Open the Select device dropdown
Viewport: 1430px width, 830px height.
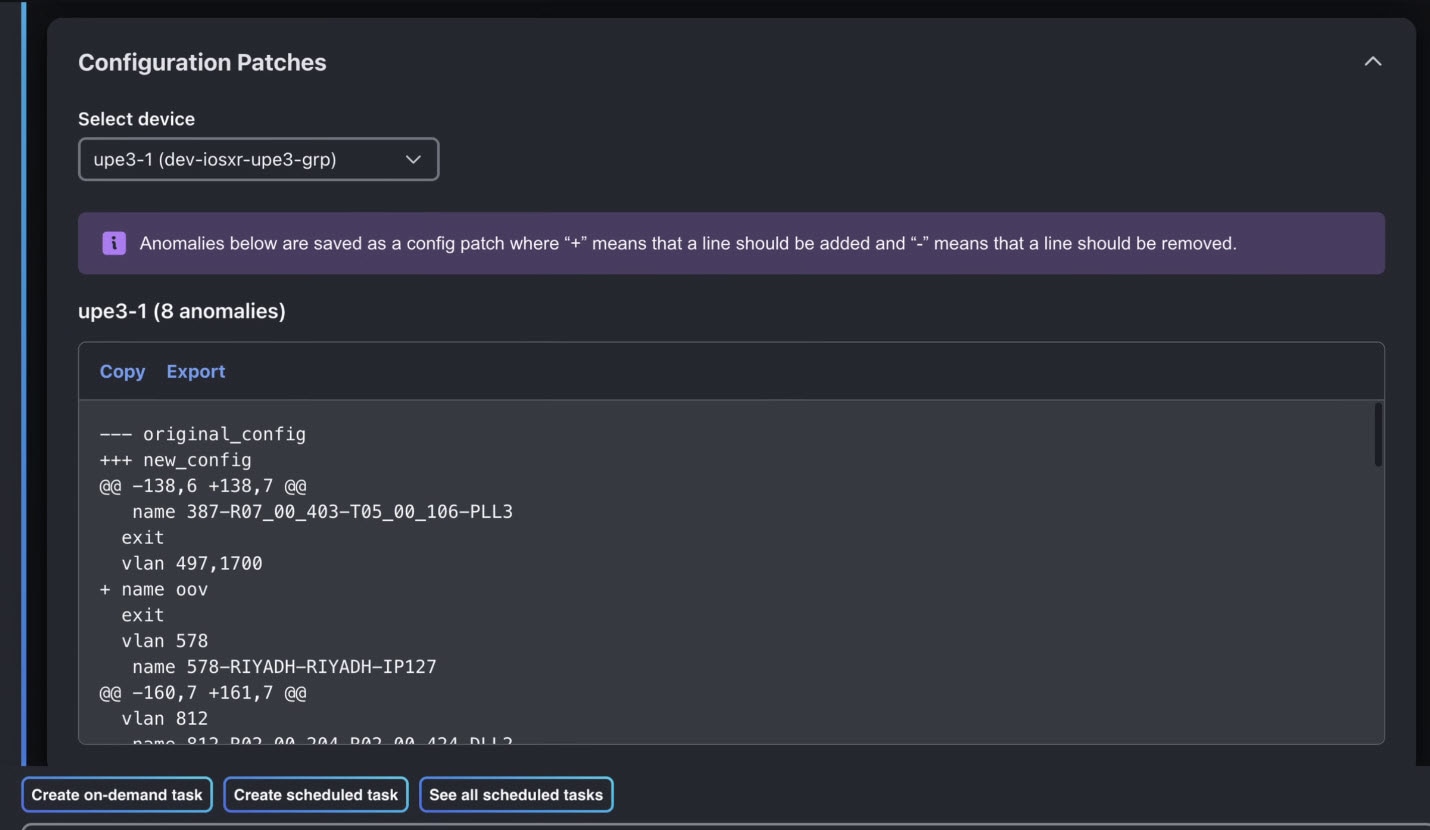coord(258,159)
